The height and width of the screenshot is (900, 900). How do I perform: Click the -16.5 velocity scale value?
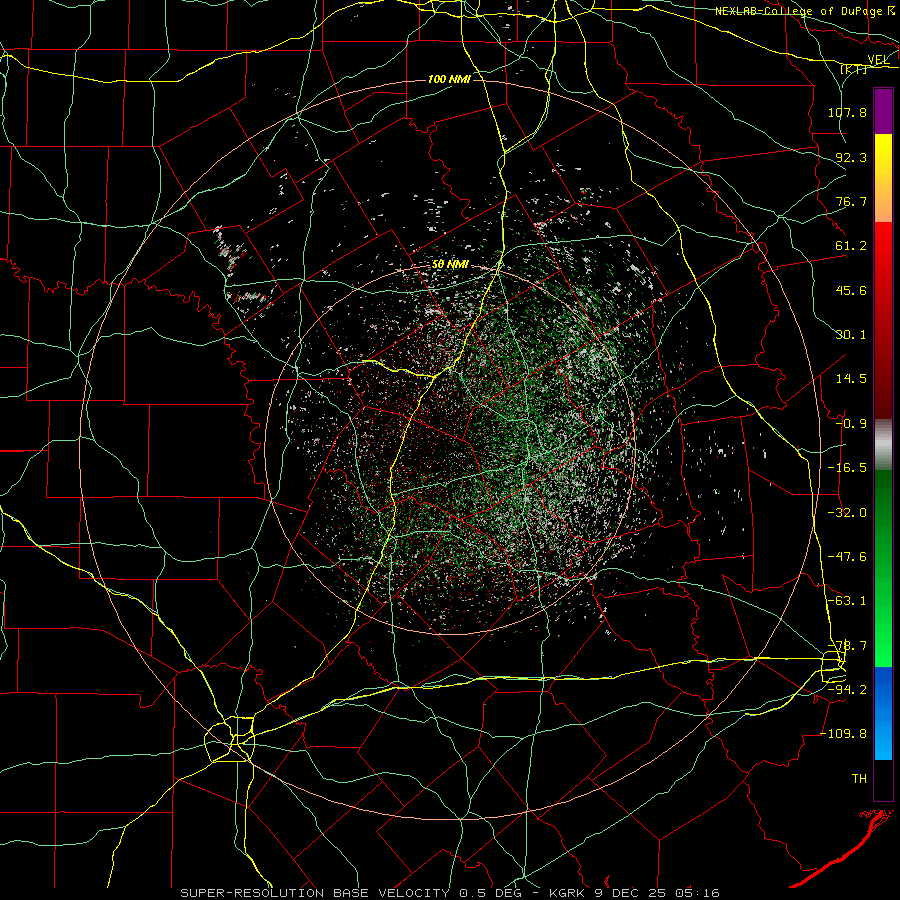(847, 468)
